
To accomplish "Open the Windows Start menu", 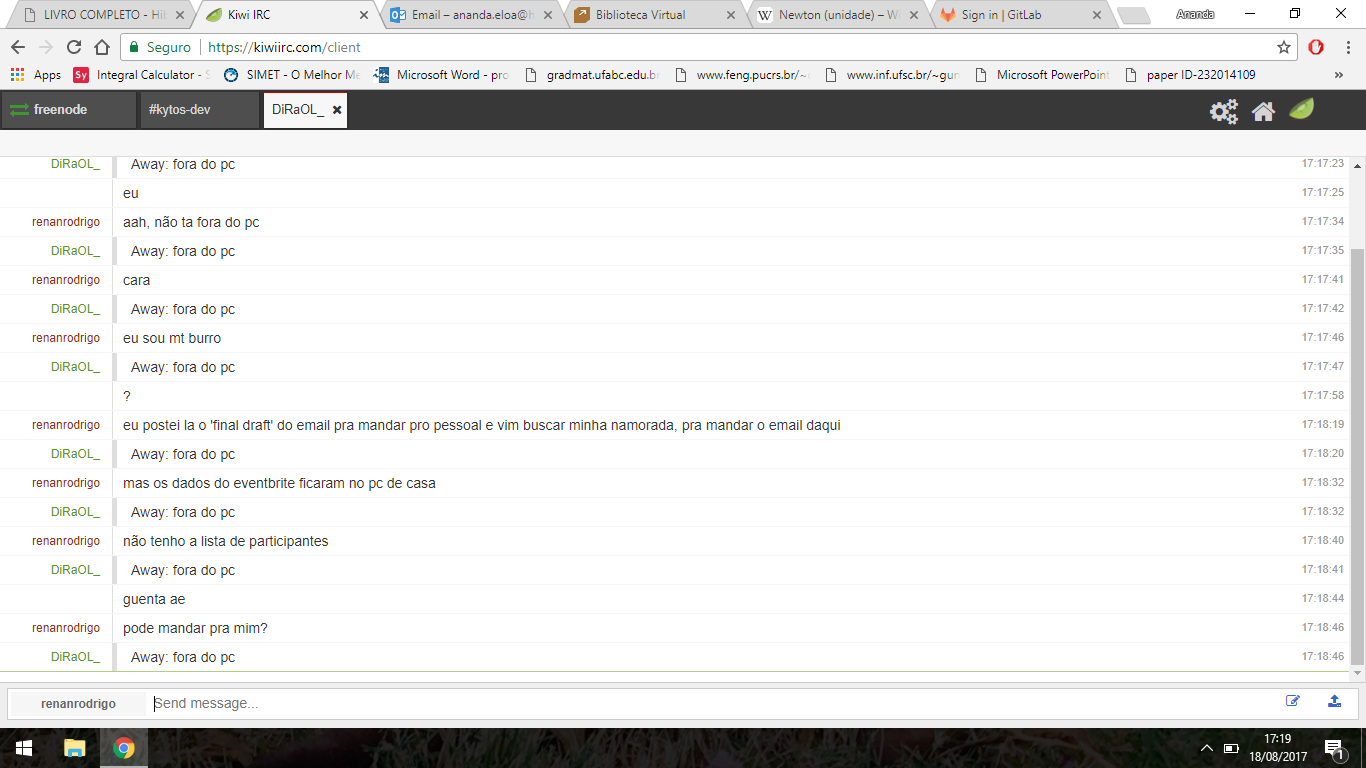I will tap(24, 748).
